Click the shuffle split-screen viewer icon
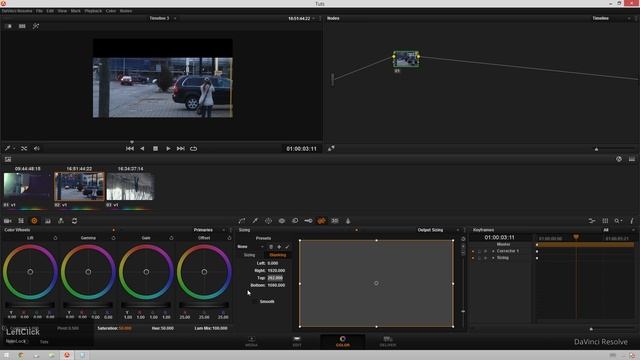Screen dimensions: 640x360 pyautogui.click(x=24, y=149)
